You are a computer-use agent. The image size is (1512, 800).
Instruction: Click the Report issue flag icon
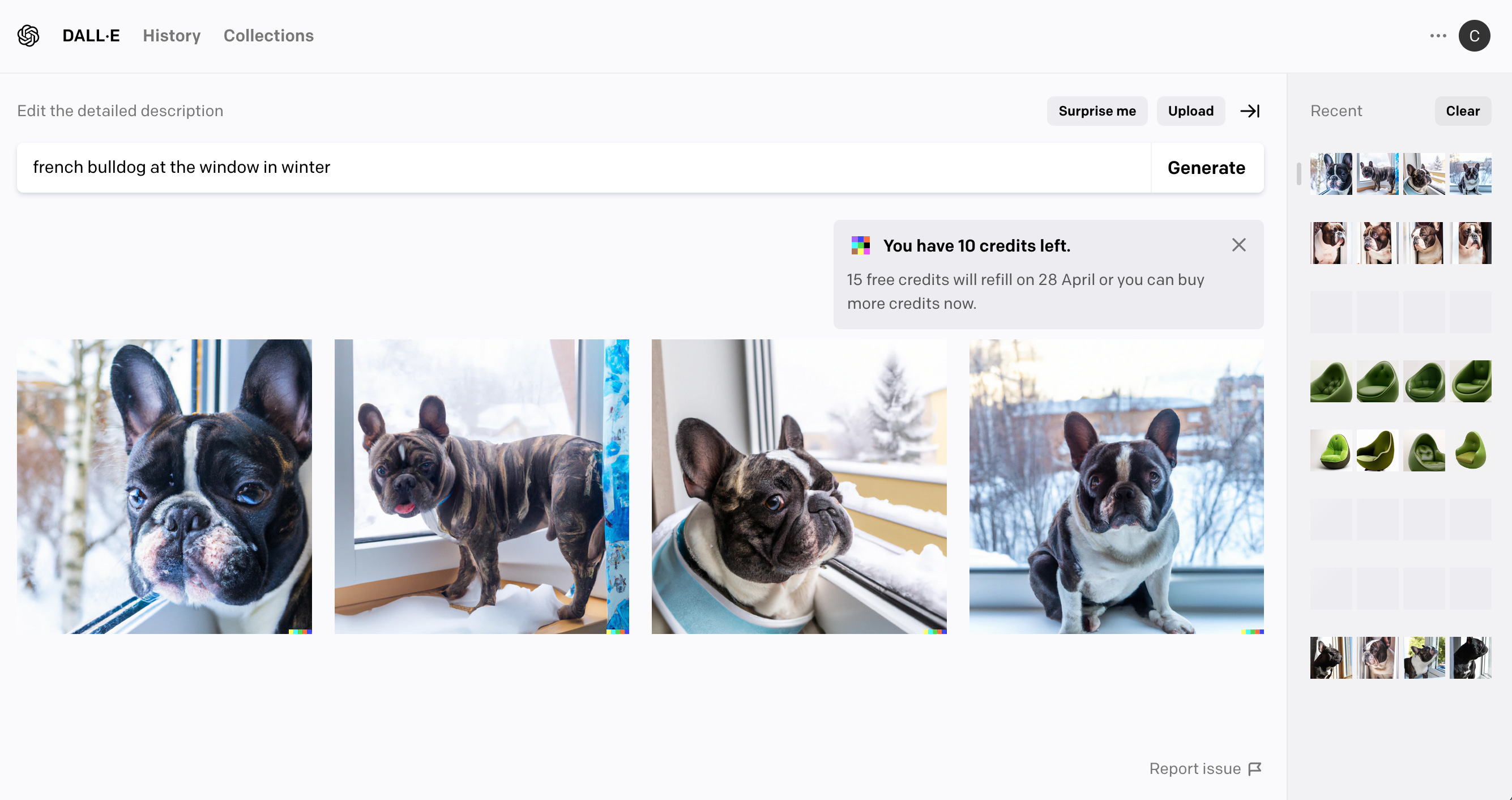coord(1255,768)
